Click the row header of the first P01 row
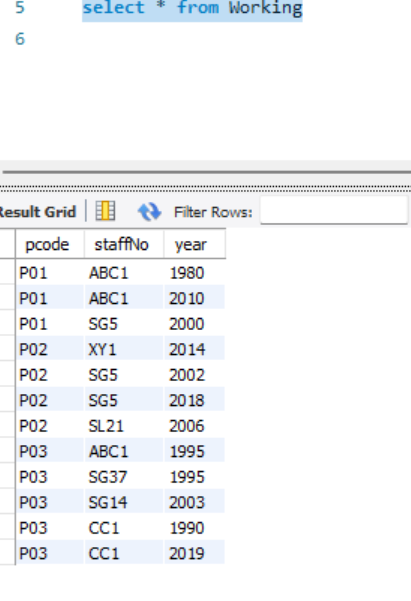The height and width of the screenshot is (601, 411). point(7,273)
